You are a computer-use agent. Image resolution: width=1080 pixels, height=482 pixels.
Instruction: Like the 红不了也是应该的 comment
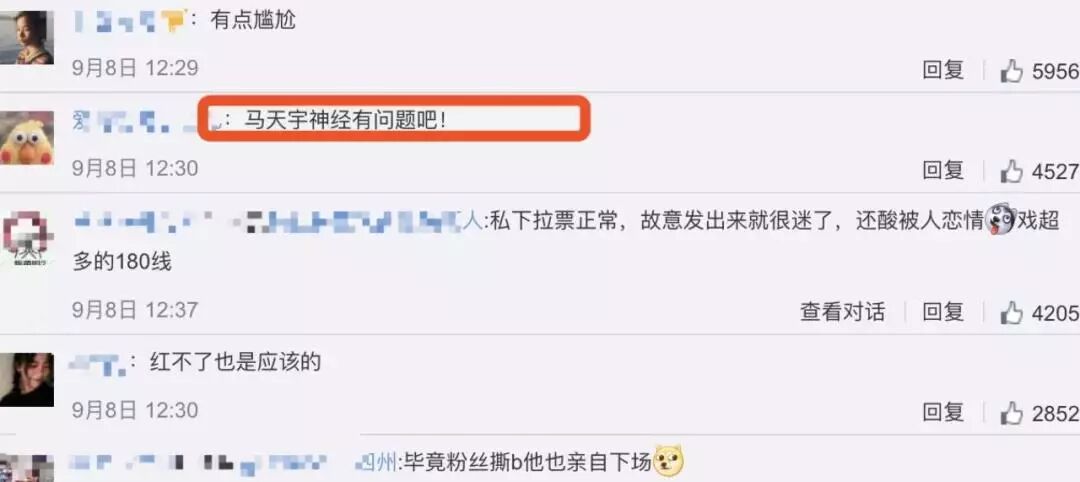(1011, 413)
